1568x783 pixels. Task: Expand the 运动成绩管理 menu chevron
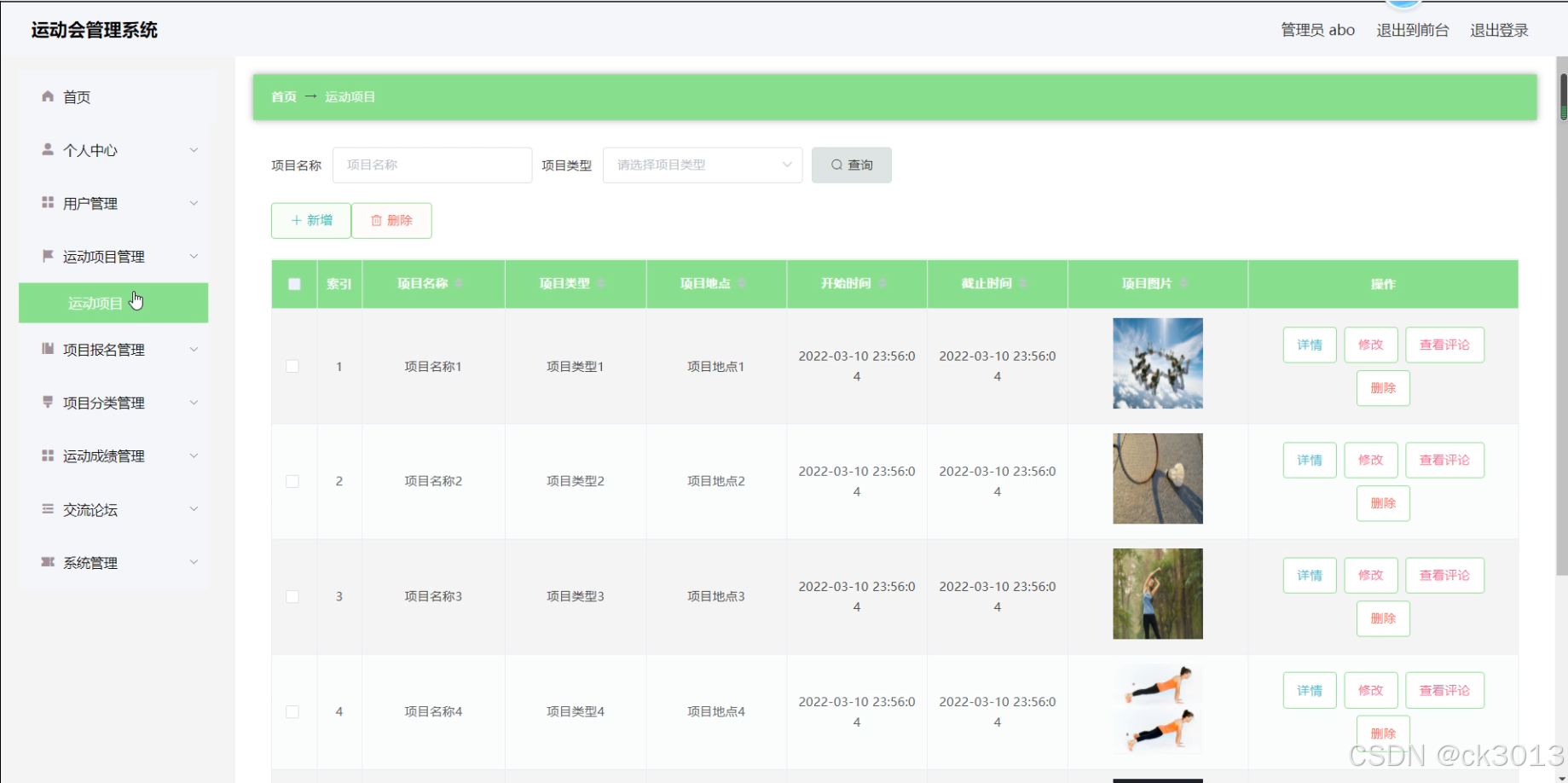click(x=194, y=455)
